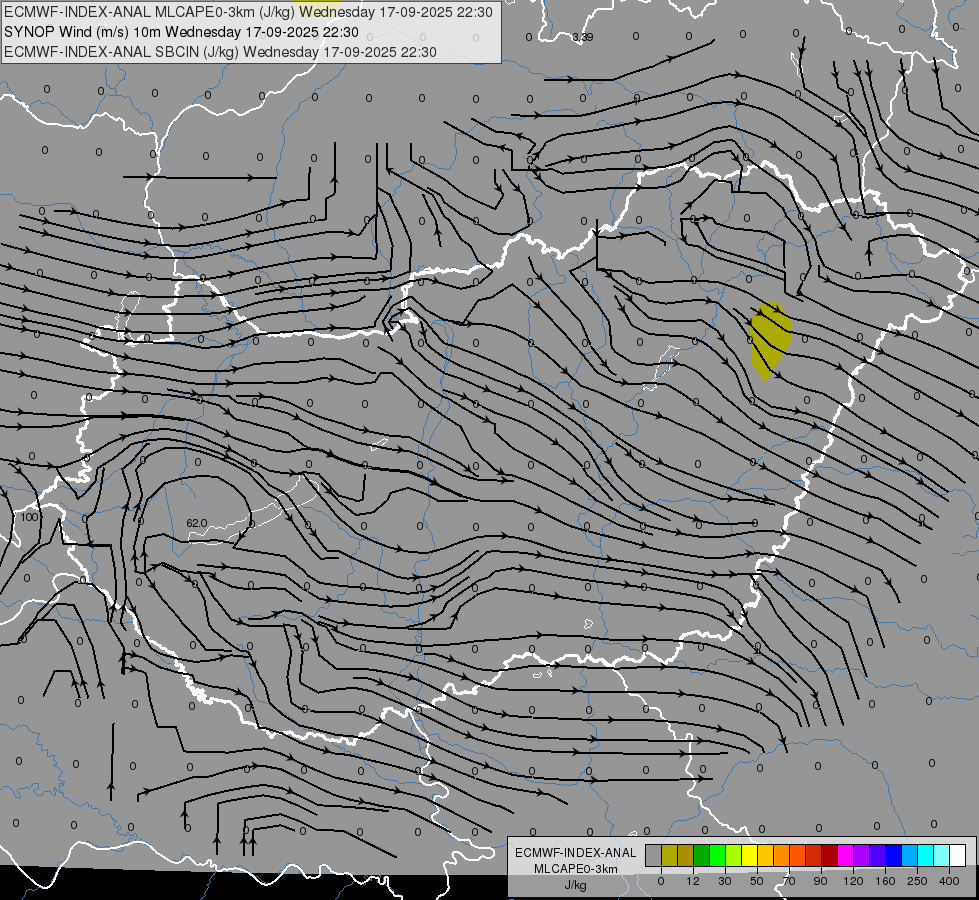Pick the dark red legend swatch
The width and height of the screenshot is (979, 900).
click(x=829, y=855)
